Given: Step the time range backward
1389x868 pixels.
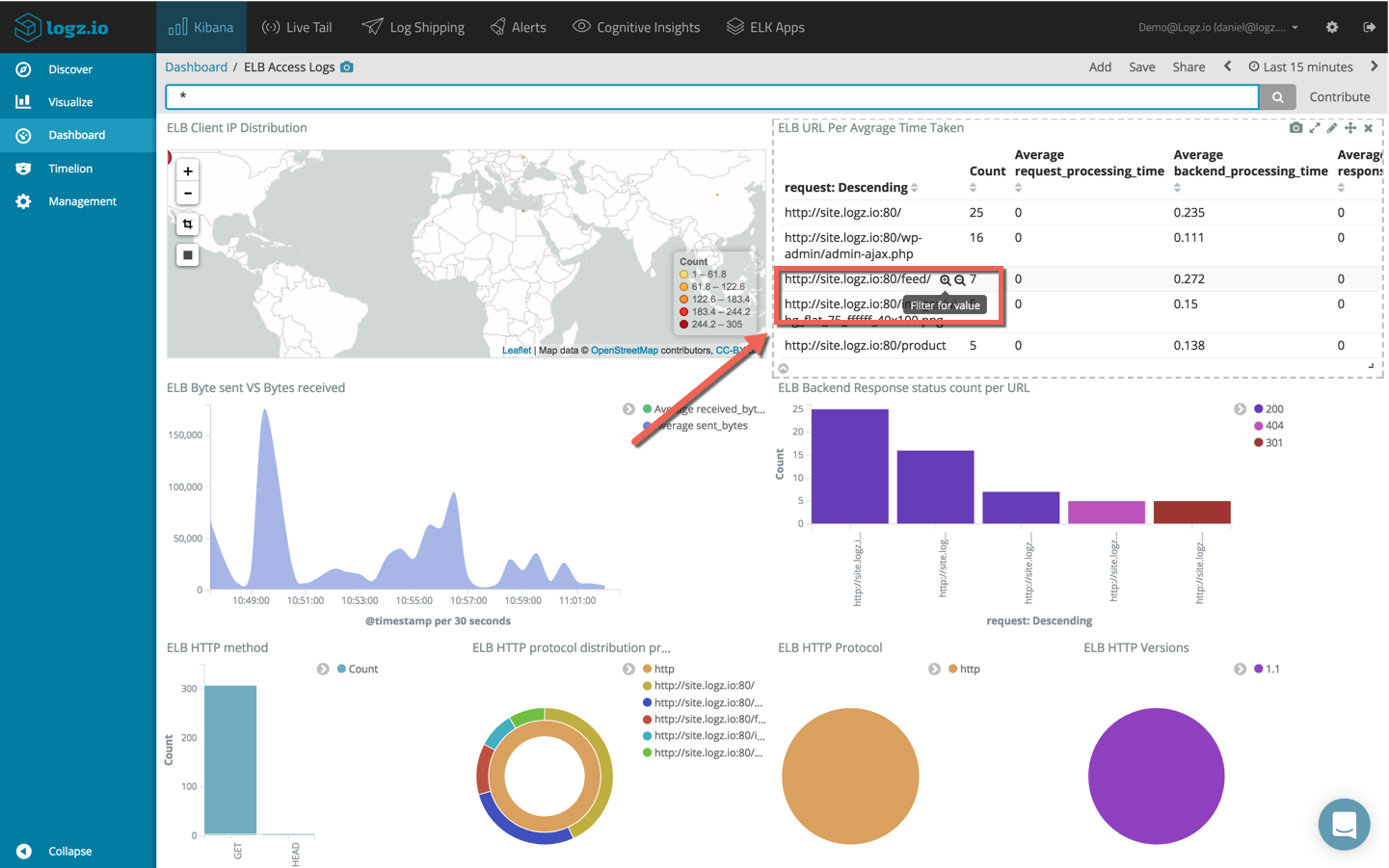Looking at the screenshot, I should 1227,66.
